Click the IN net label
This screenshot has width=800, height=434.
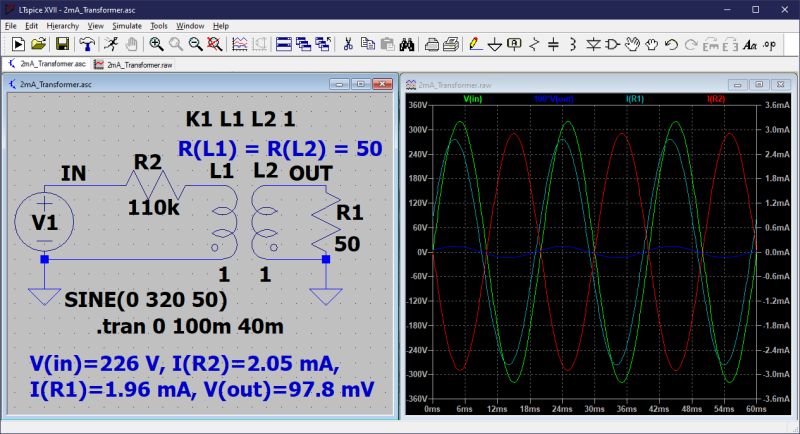[73, 174]
